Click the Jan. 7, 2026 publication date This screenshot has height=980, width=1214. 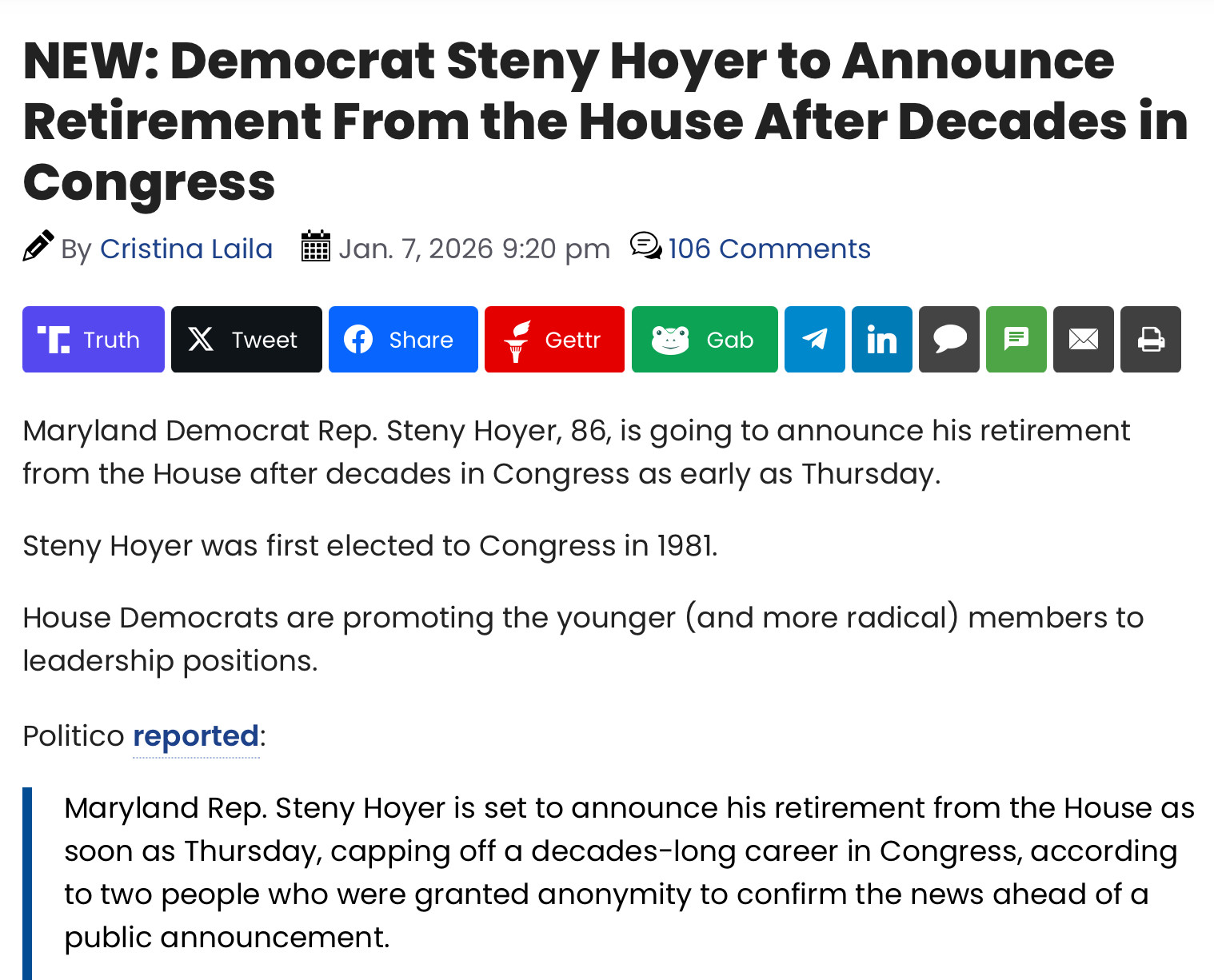(474, 249)
